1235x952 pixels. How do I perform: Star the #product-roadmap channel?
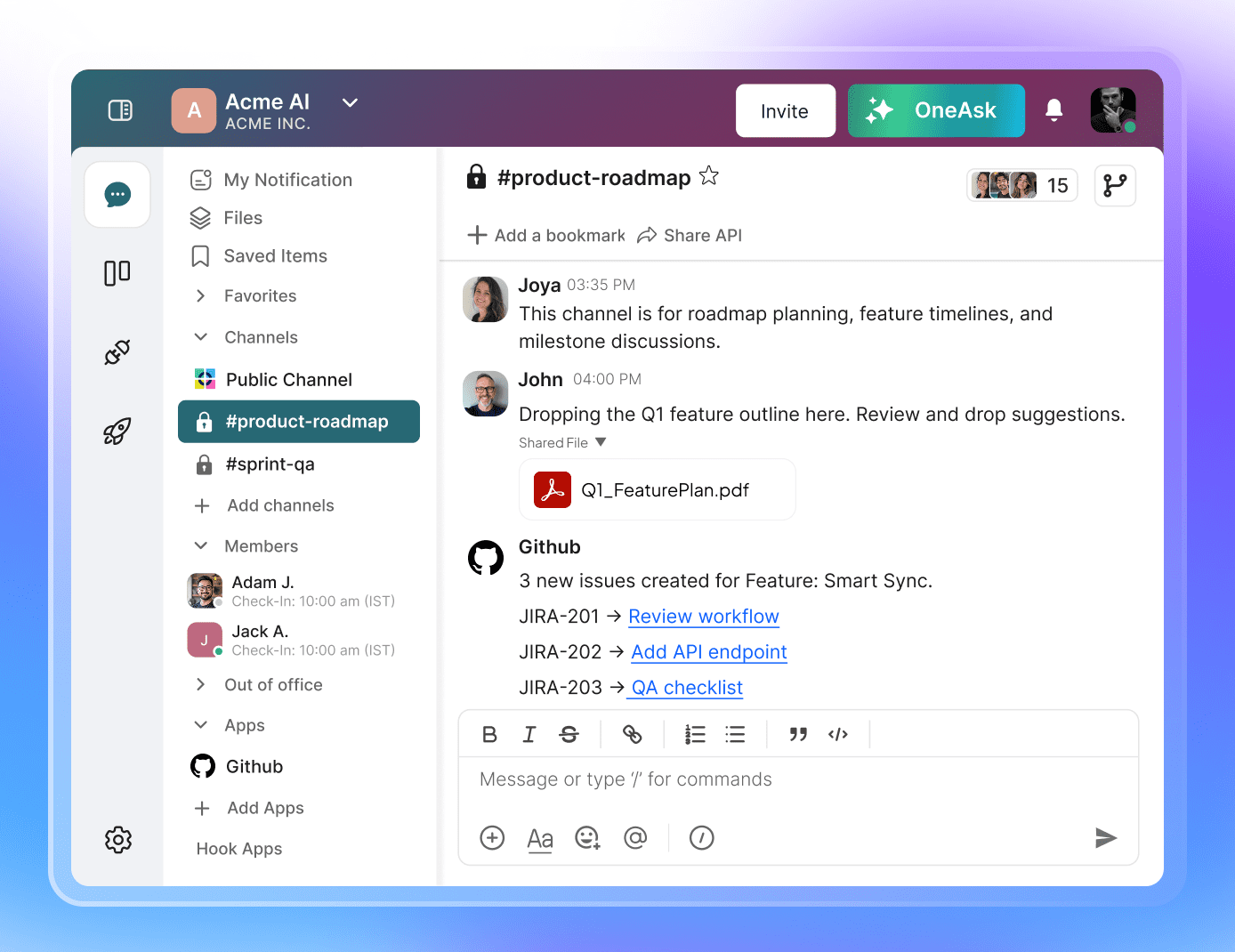tap(709, 176)
